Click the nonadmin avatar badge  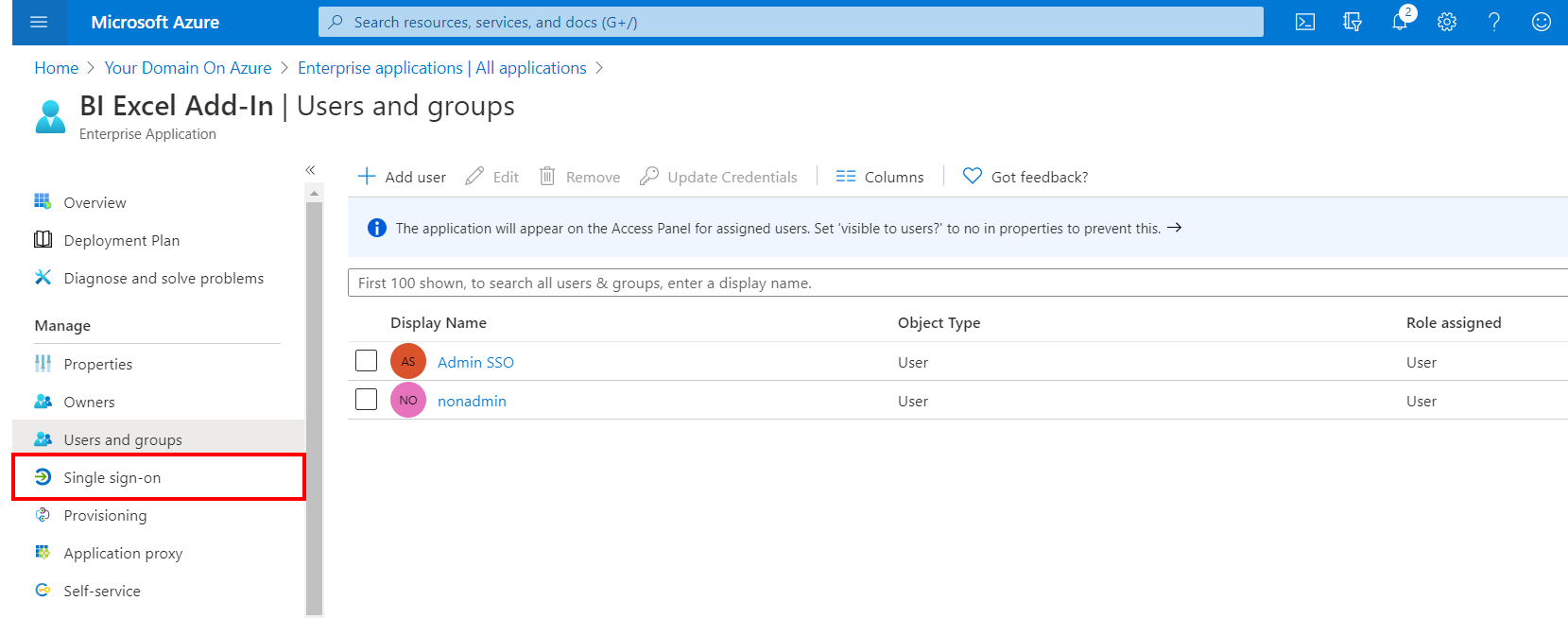[x=408, y=400]
